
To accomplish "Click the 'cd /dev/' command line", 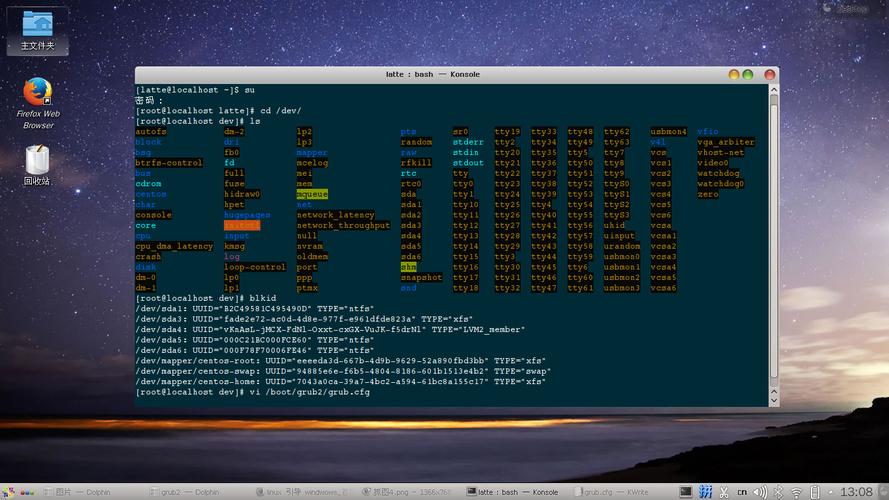I will click(218, 111).
